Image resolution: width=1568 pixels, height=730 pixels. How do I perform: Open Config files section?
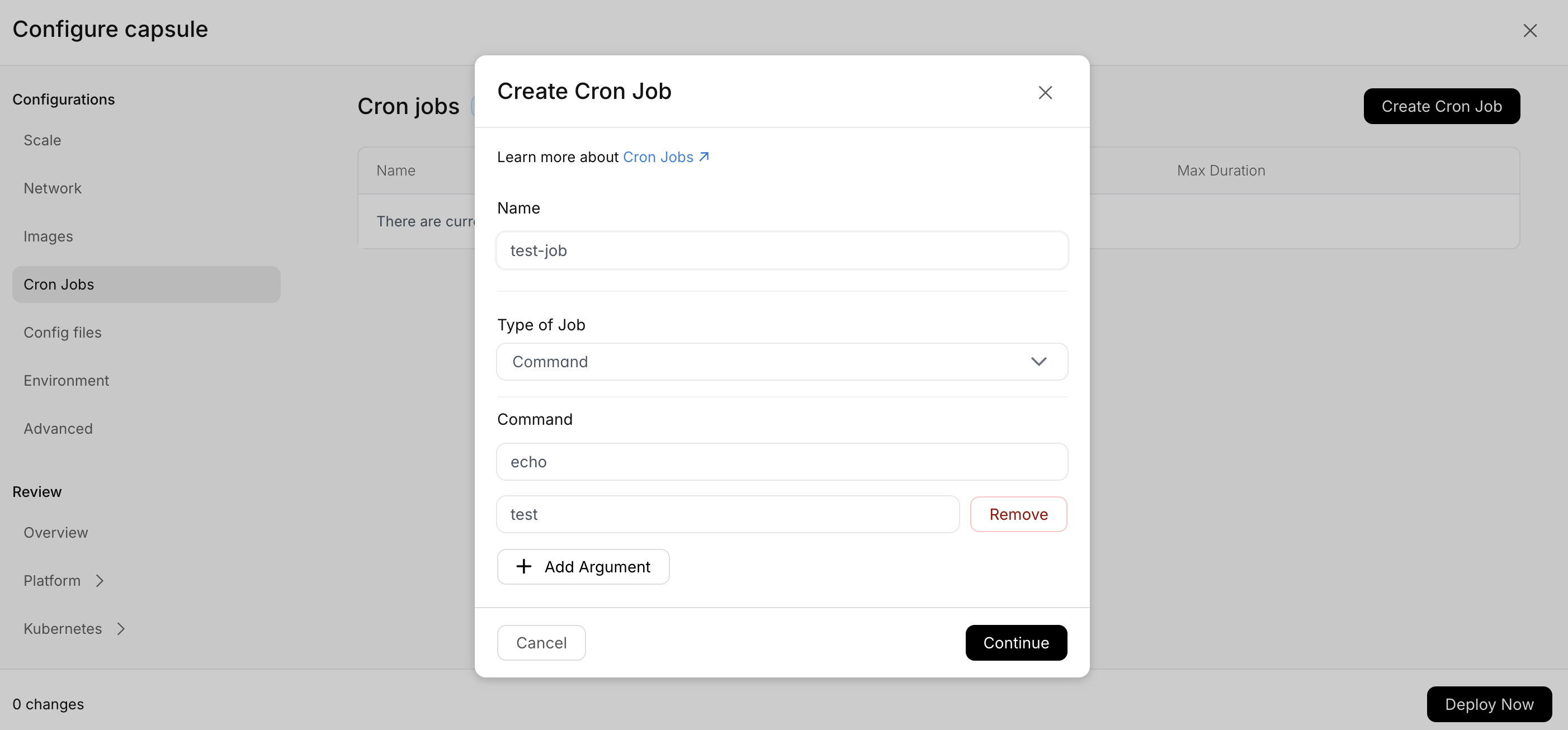(x=62, y=333)
